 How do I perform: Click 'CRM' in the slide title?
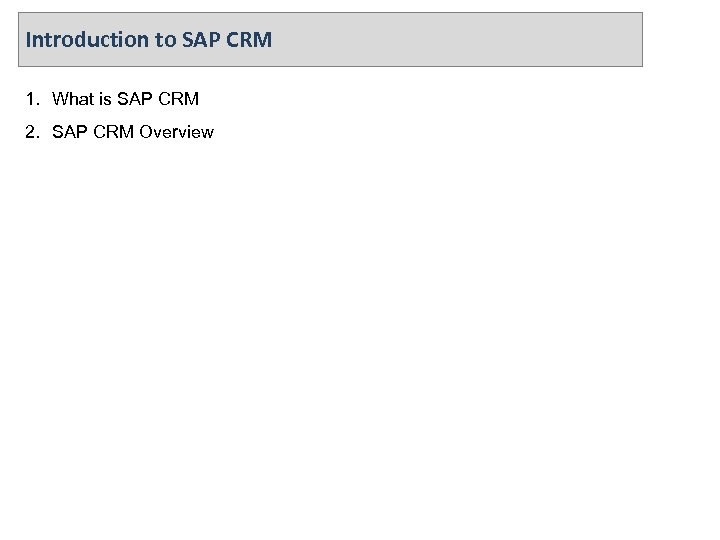248,40
